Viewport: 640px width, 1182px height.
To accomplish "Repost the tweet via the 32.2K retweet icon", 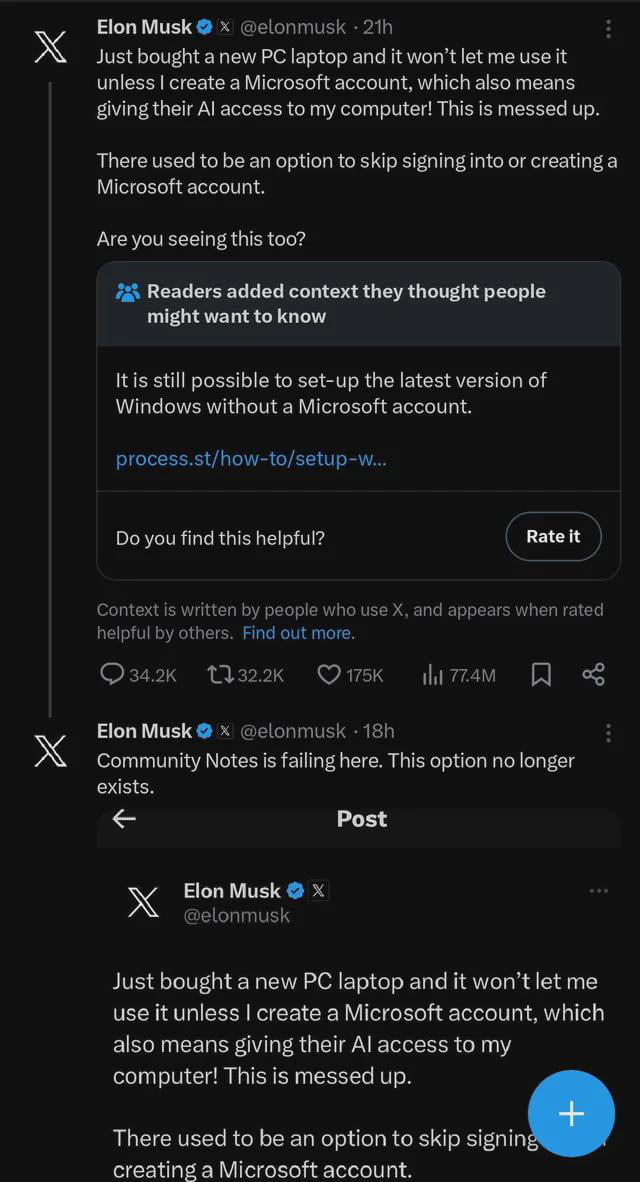I will tap(218, 675).
